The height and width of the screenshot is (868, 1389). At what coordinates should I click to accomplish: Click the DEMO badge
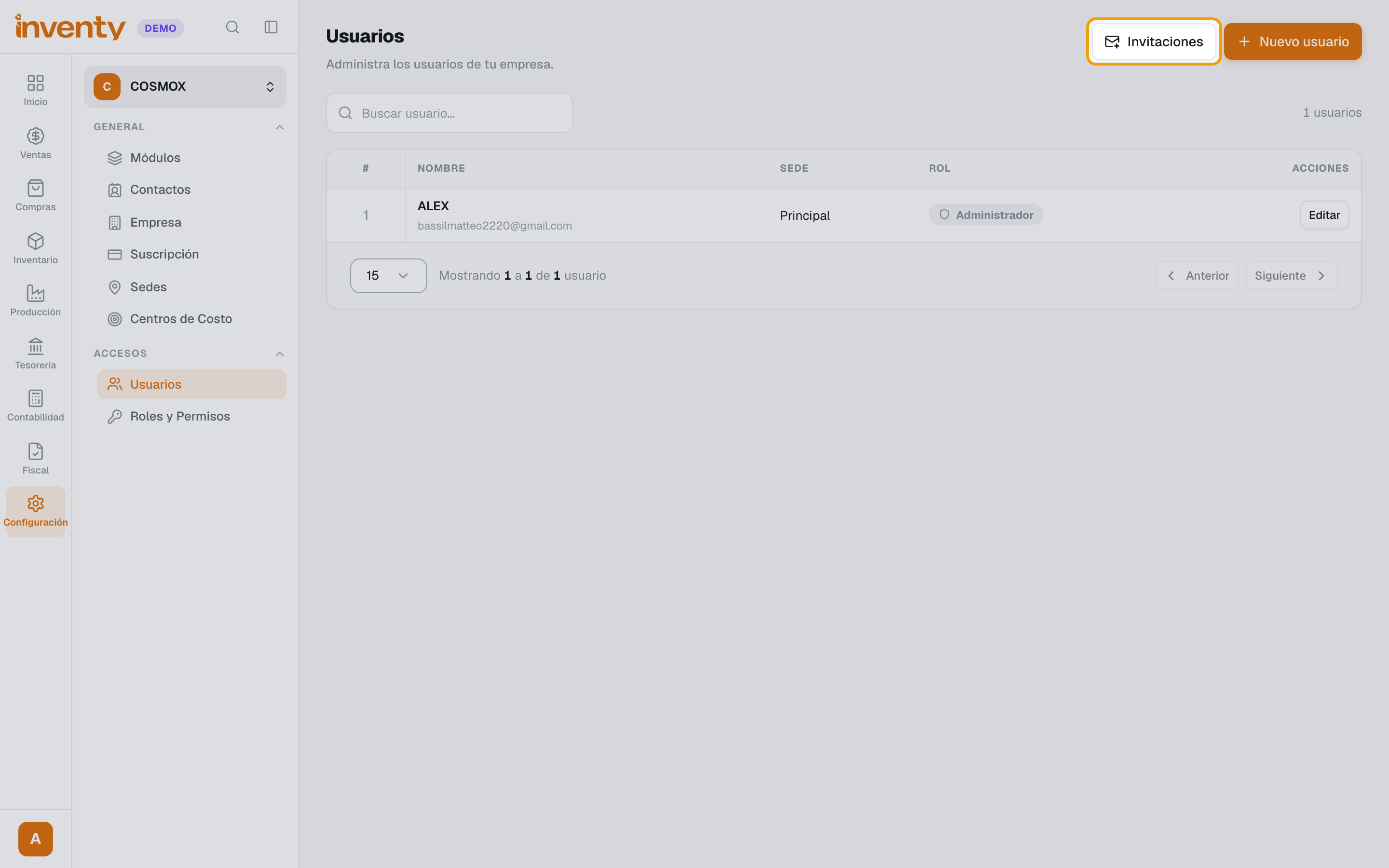point(160,28)
